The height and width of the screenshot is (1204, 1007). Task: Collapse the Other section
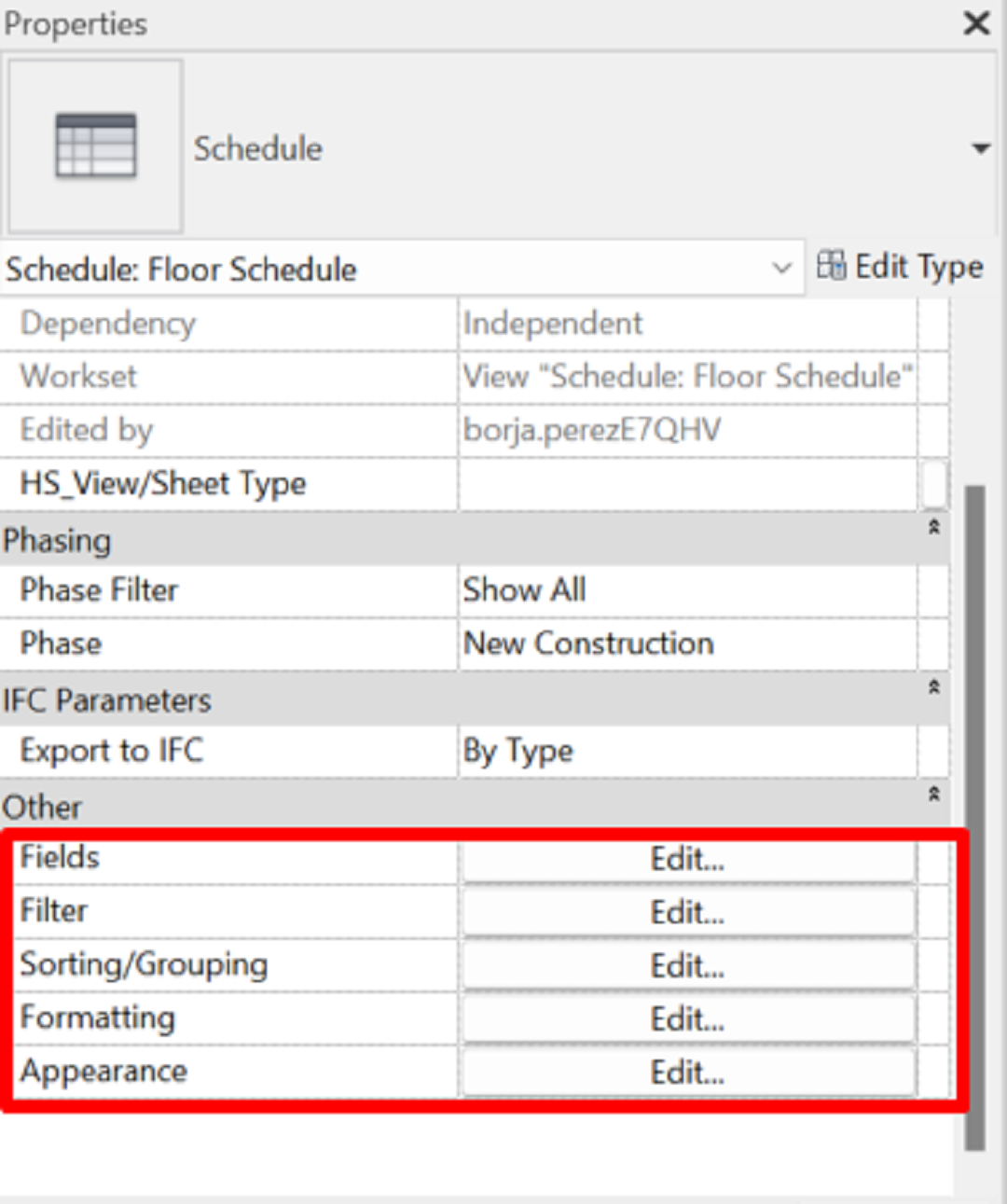pyautogui.click(x=933, y=795)
